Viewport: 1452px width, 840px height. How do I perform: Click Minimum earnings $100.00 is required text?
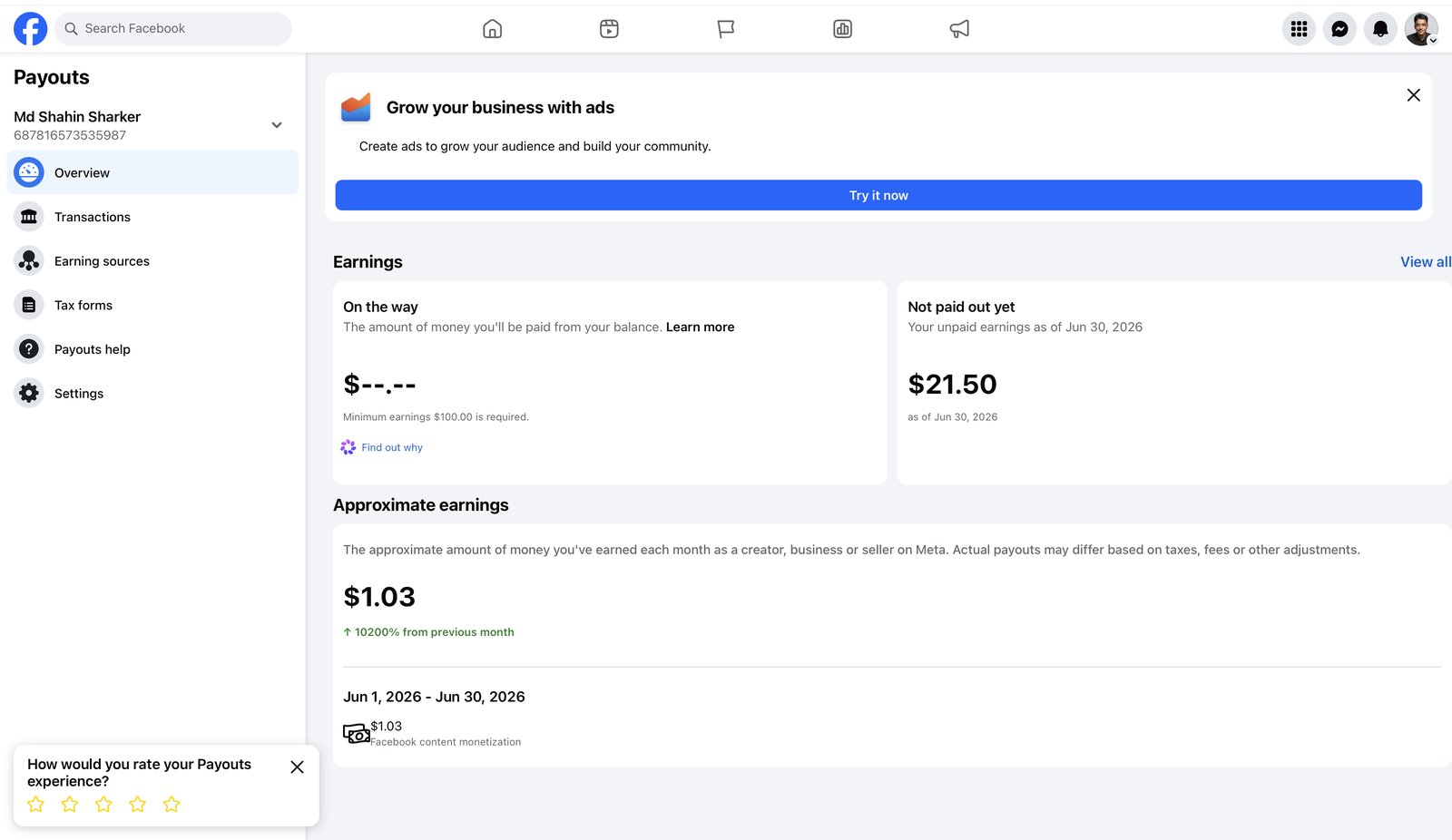(x=436, y=417)
